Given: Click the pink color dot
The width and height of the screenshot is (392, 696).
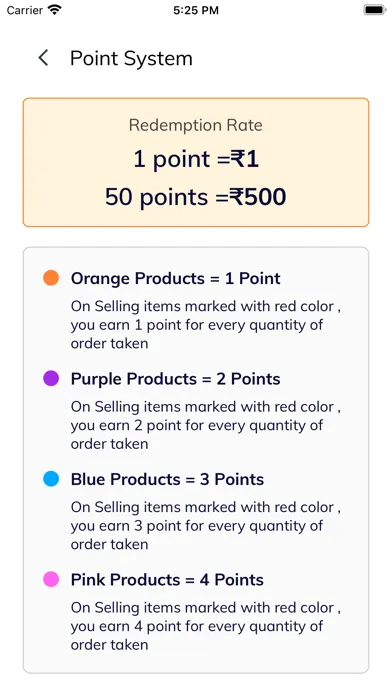Looking at the screenshot, I should click(x=51, y=579).
